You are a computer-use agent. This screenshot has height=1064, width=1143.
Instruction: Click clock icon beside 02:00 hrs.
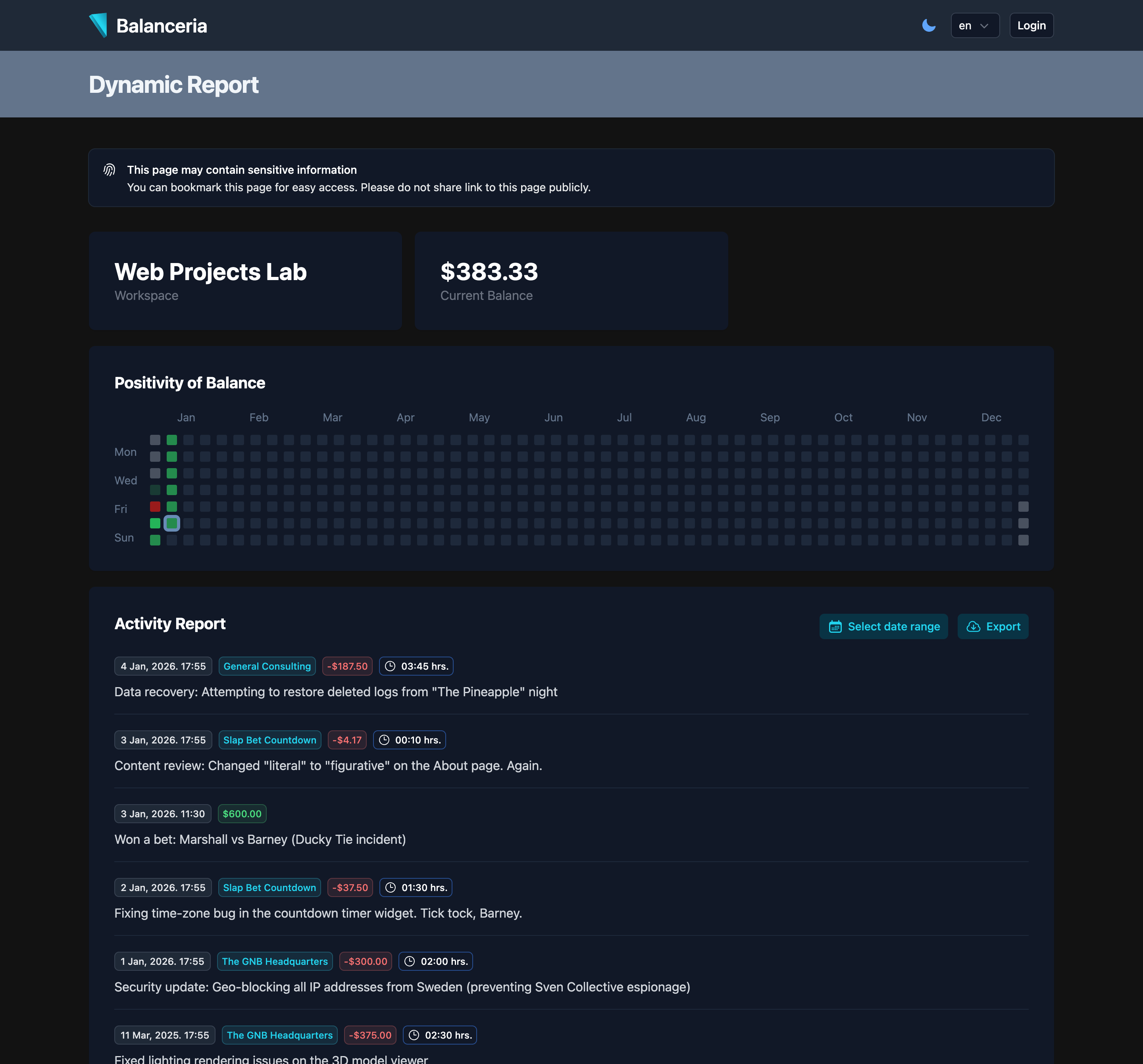[409, 961]
